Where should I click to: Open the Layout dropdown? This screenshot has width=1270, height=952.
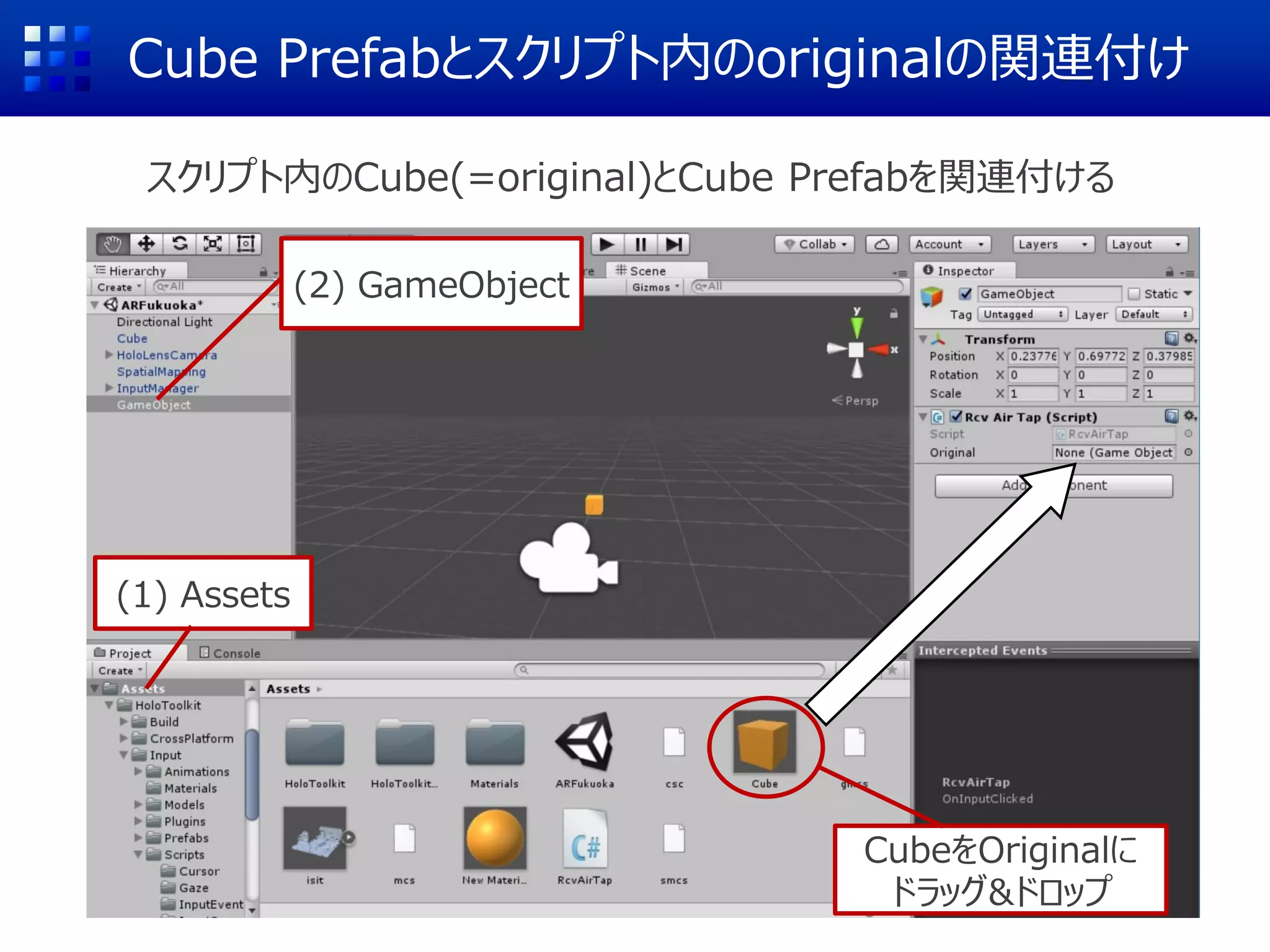click(1147, 244)
